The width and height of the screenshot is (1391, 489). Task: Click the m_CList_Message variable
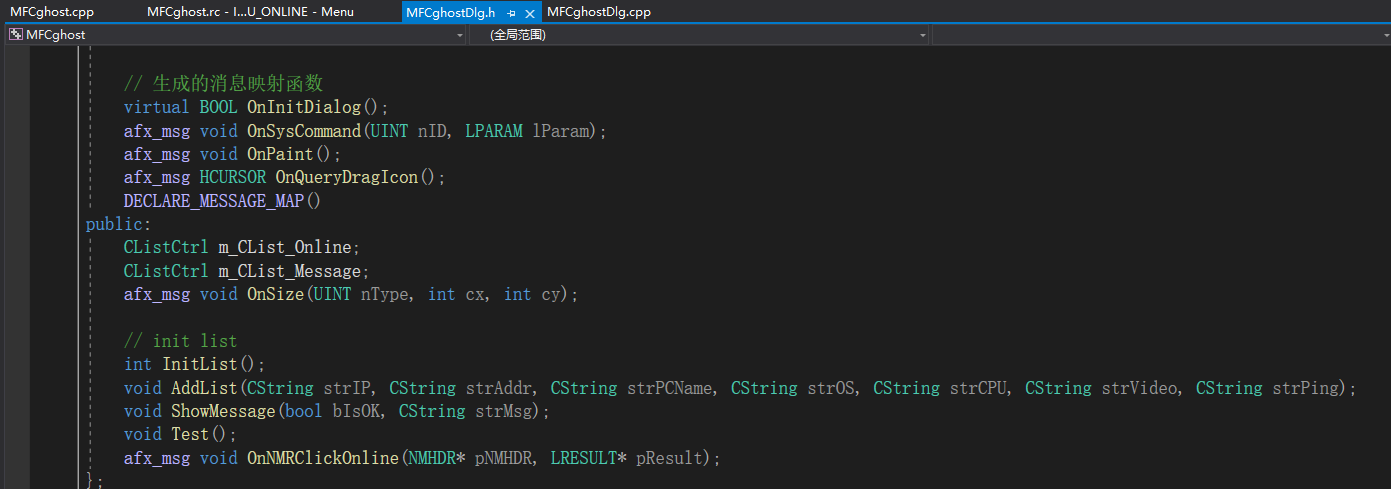point(290,271)
